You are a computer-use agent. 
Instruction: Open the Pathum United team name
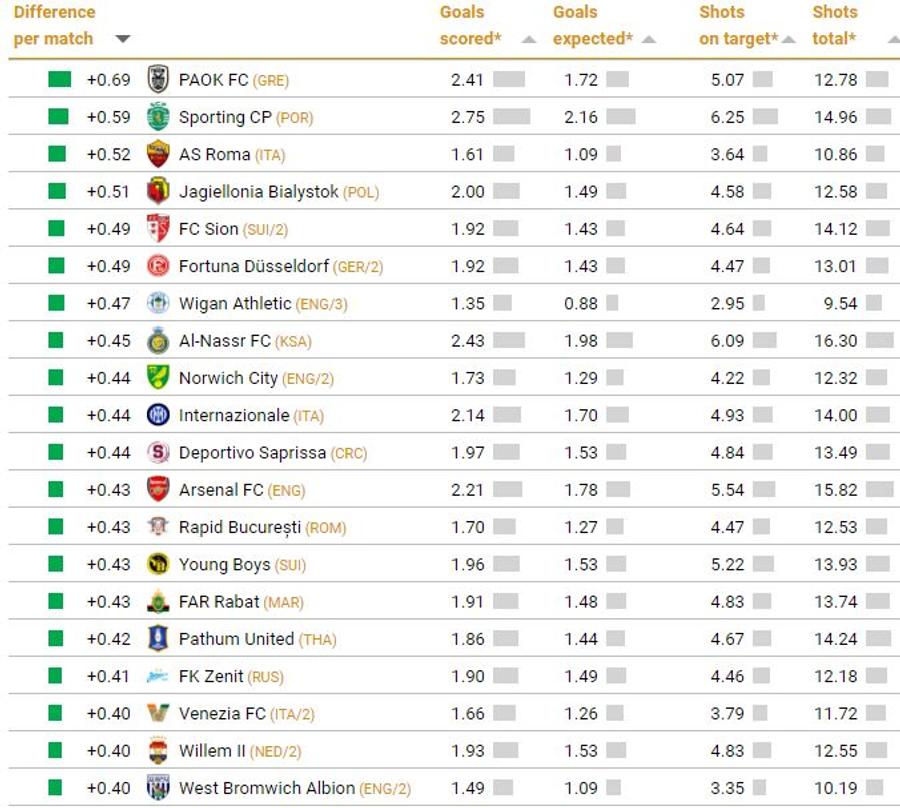tap(236, 639)
